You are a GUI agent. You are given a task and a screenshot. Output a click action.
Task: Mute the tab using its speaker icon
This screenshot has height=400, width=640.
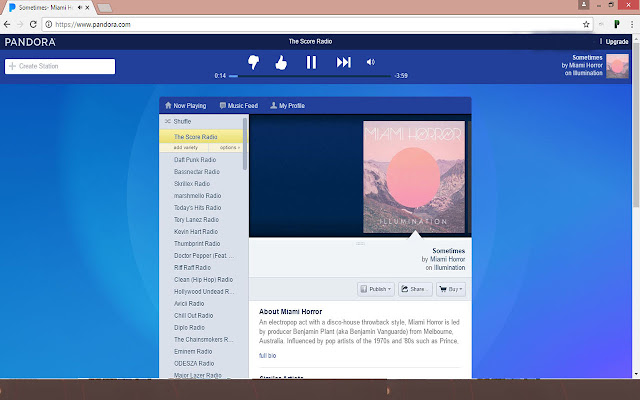pos(80,8)
